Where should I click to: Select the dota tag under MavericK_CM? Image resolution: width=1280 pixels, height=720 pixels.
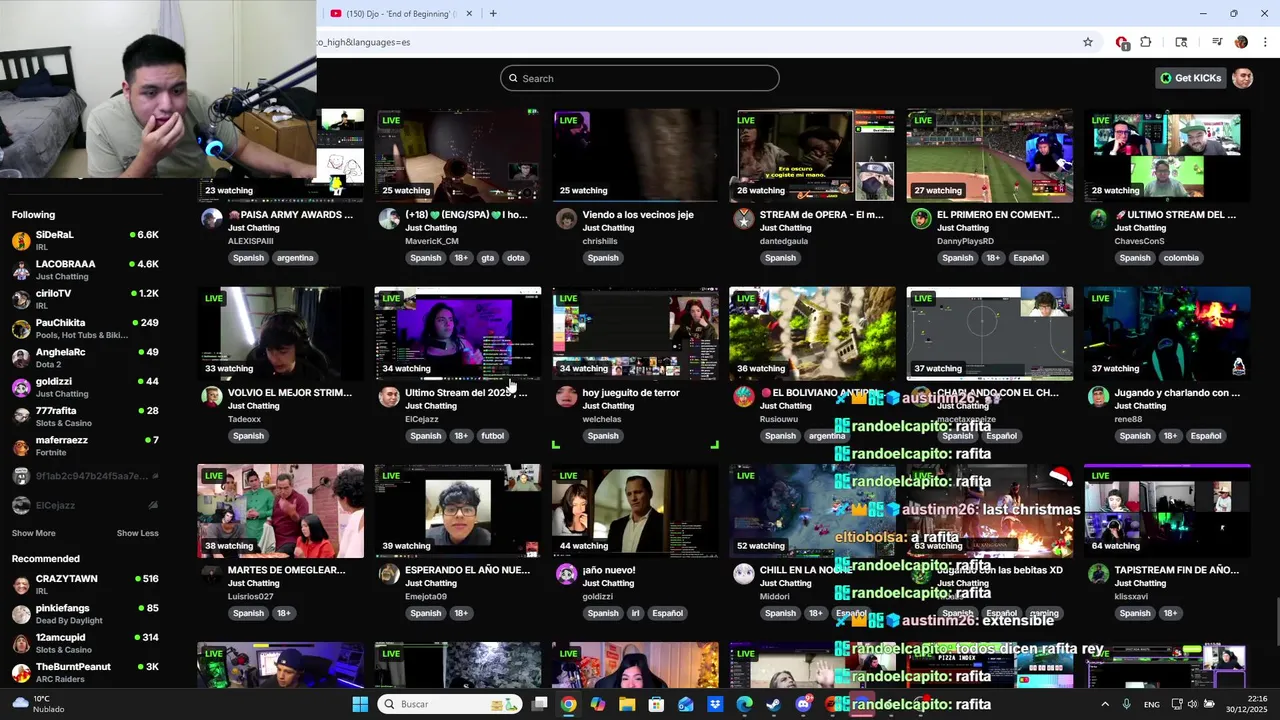pyautogui.click(x=515, y=258)
